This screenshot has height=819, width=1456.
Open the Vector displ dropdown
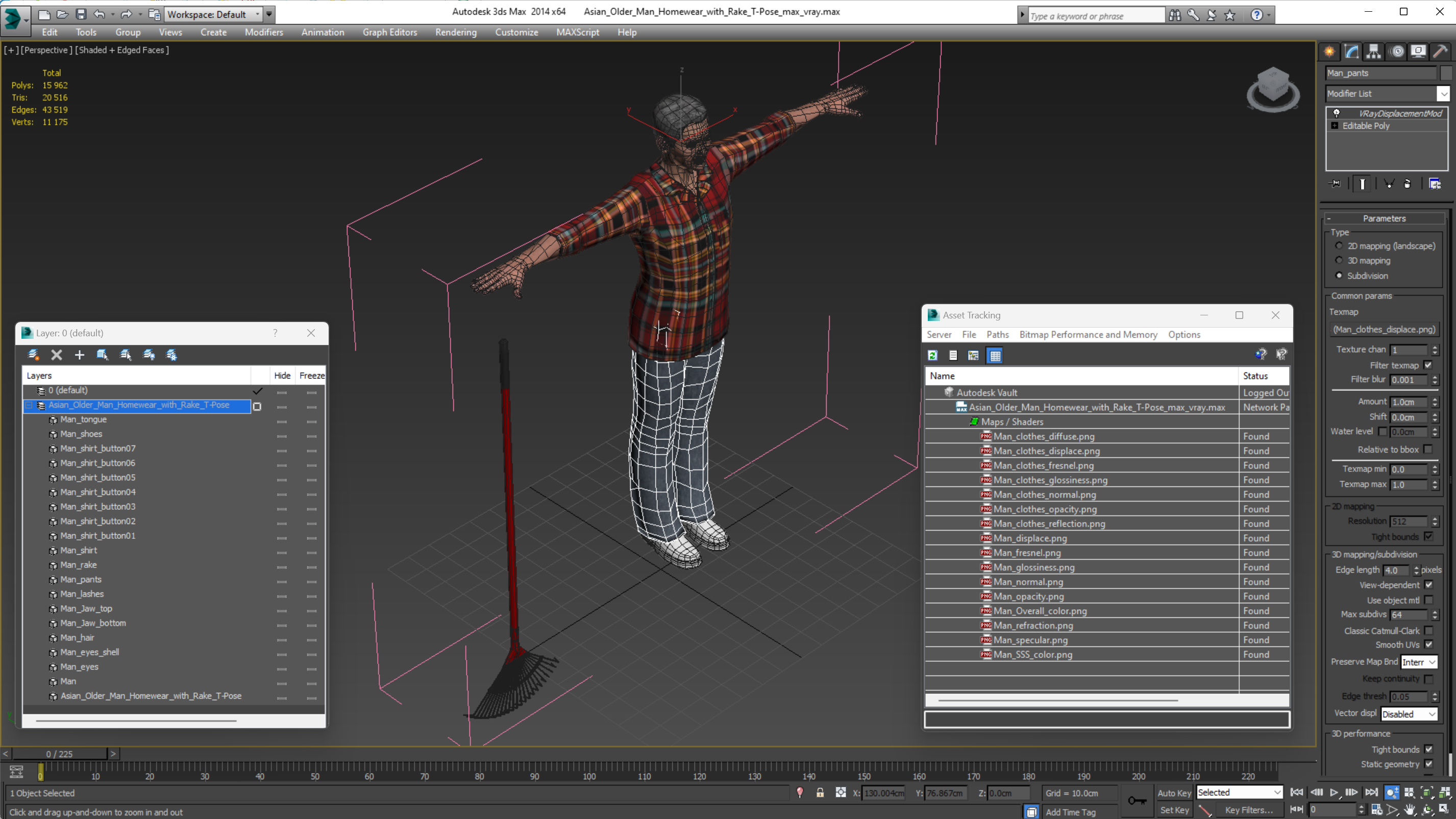point(1409,714)
